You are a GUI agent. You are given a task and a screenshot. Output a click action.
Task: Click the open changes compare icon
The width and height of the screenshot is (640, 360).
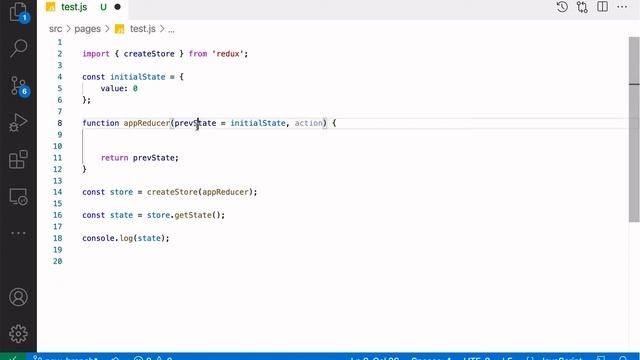pos(582,7)
